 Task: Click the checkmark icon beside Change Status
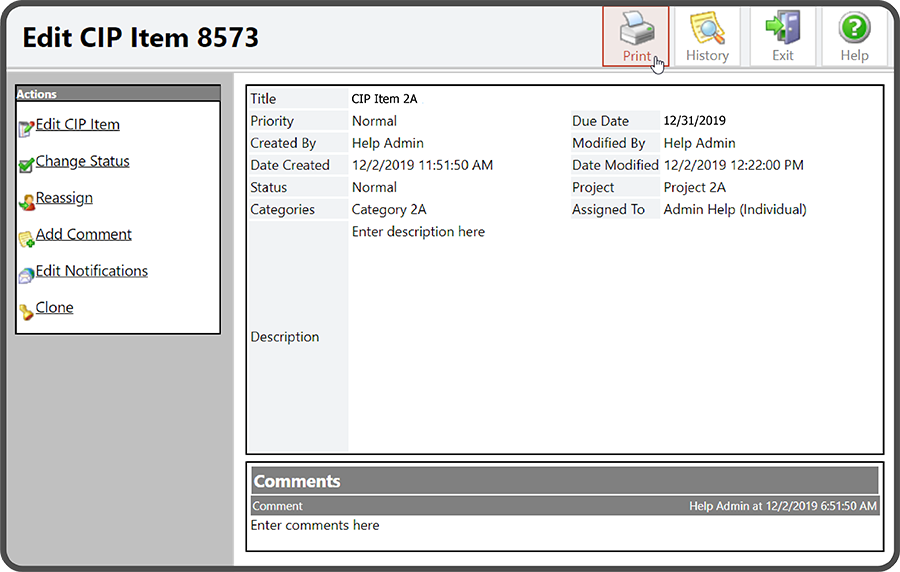(x=26, y=164)
